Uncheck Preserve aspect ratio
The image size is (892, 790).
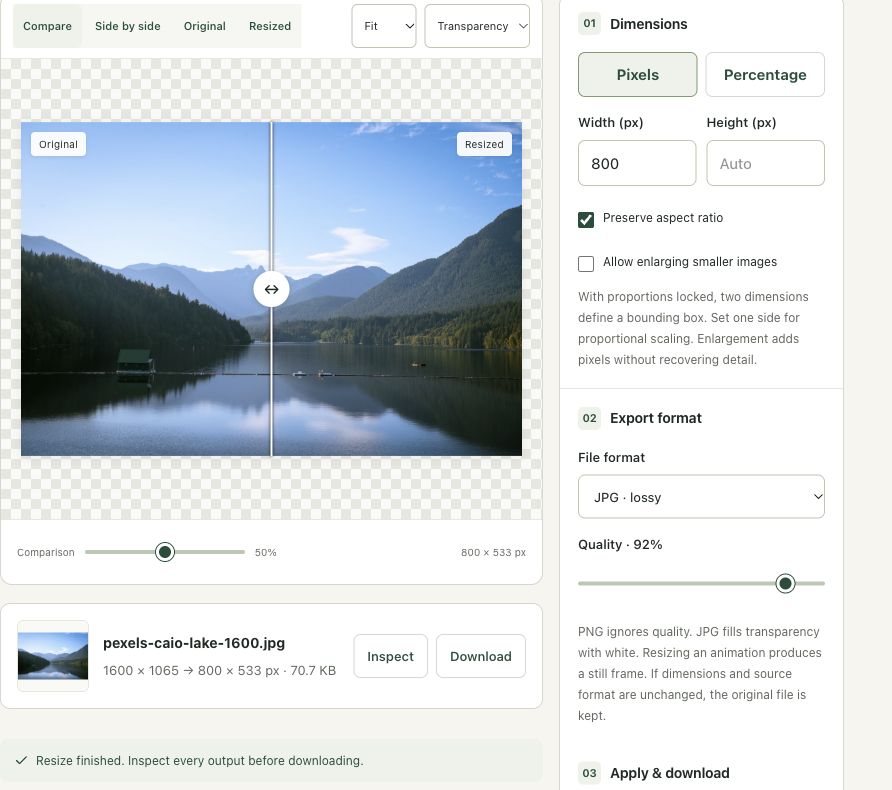pos(586,220)
